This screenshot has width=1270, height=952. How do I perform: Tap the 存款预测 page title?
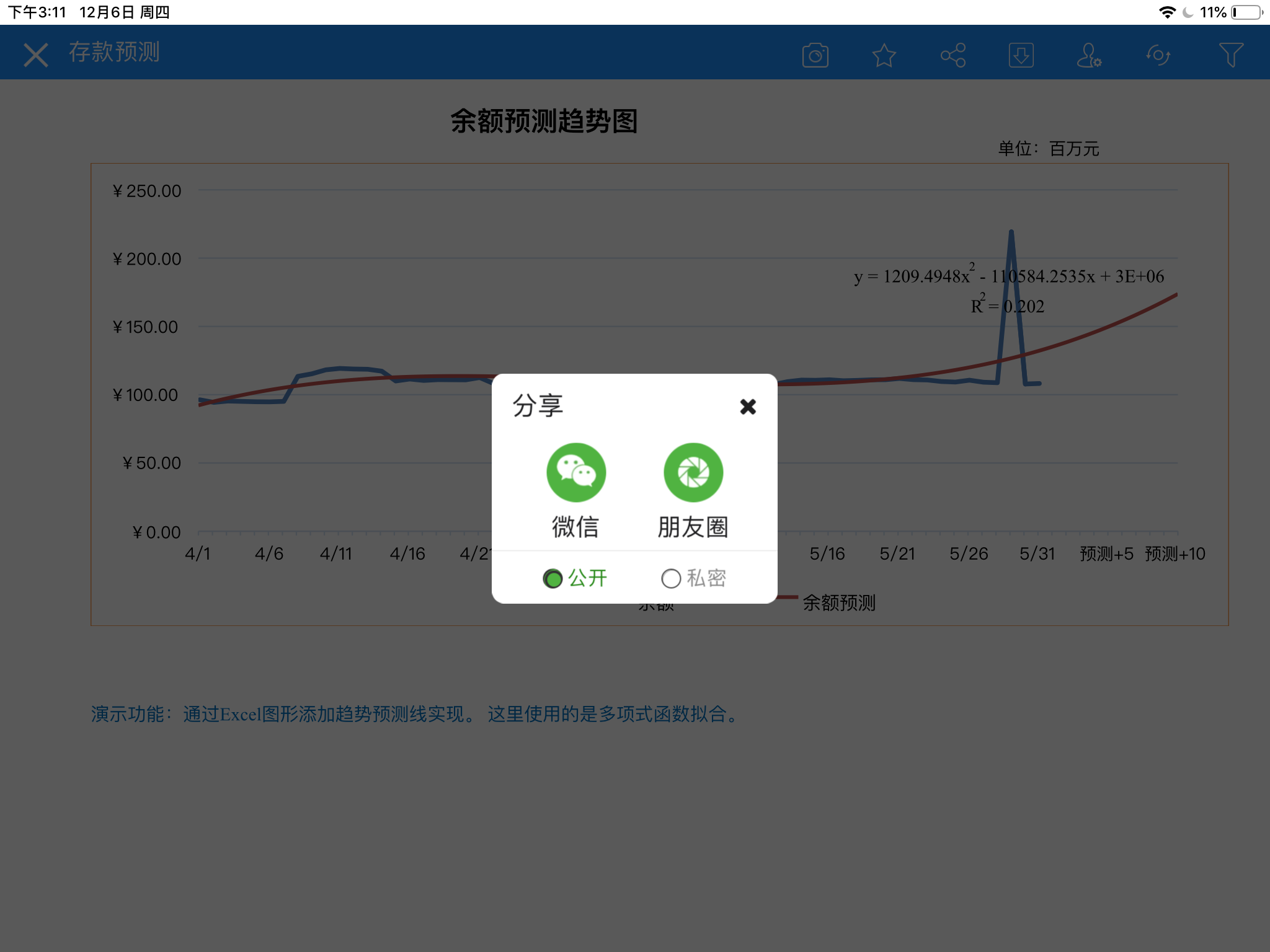point(114,52)
